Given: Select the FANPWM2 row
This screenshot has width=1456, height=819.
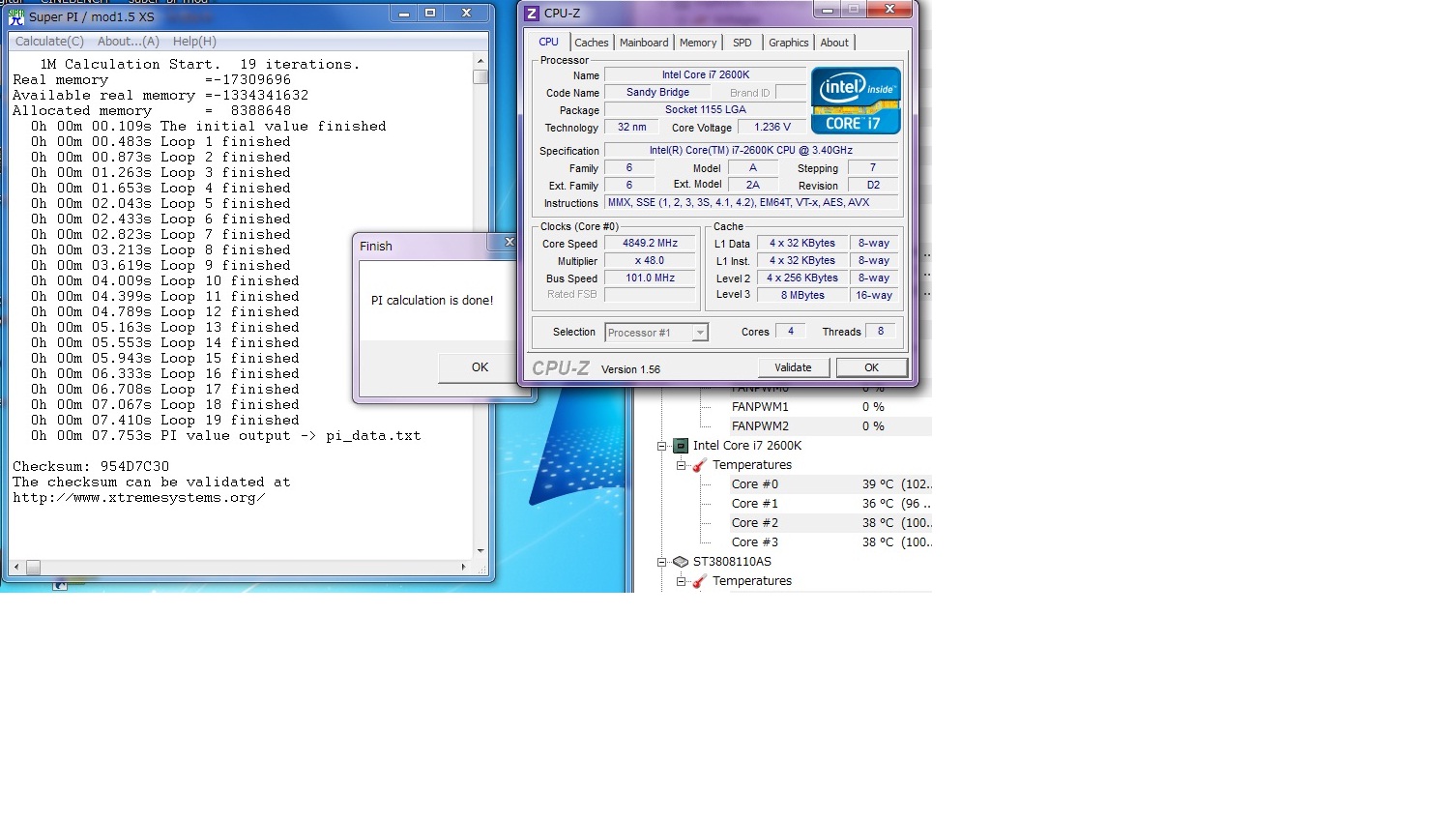Looking at the screenshot, I should (831, 426).
